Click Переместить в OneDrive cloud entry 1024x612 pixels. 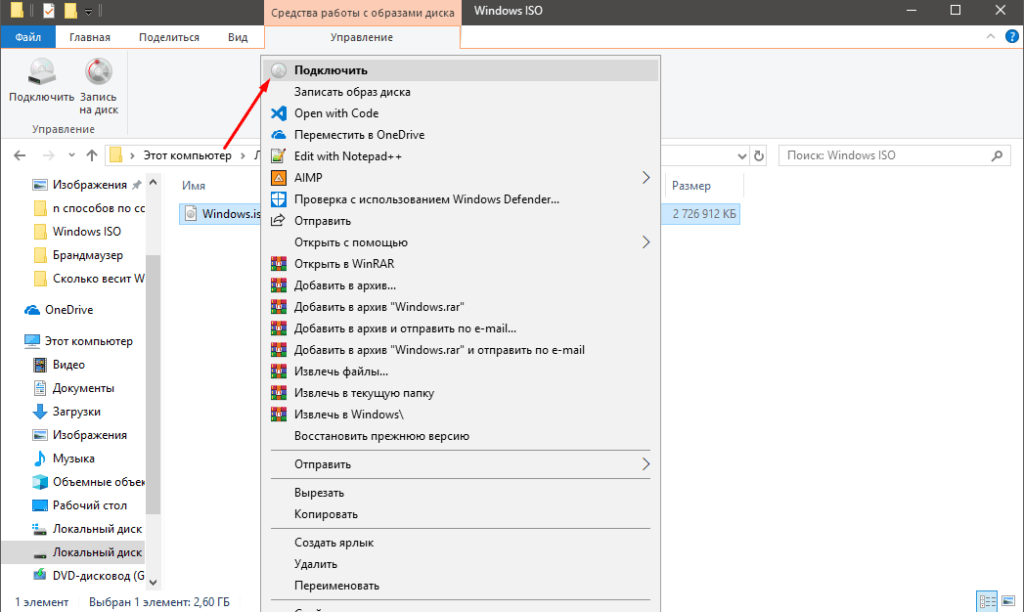[359, 135]
